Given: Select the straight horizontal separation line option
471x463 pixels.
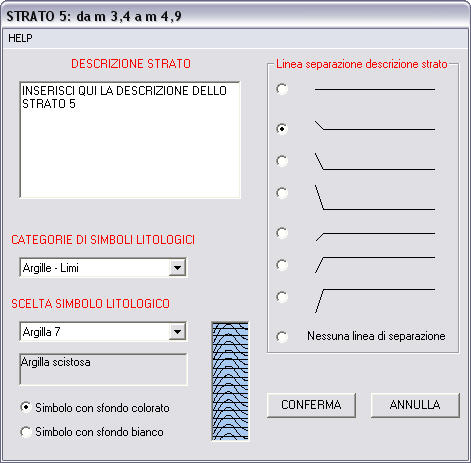Looking at the screenshot, I should 282,89.
